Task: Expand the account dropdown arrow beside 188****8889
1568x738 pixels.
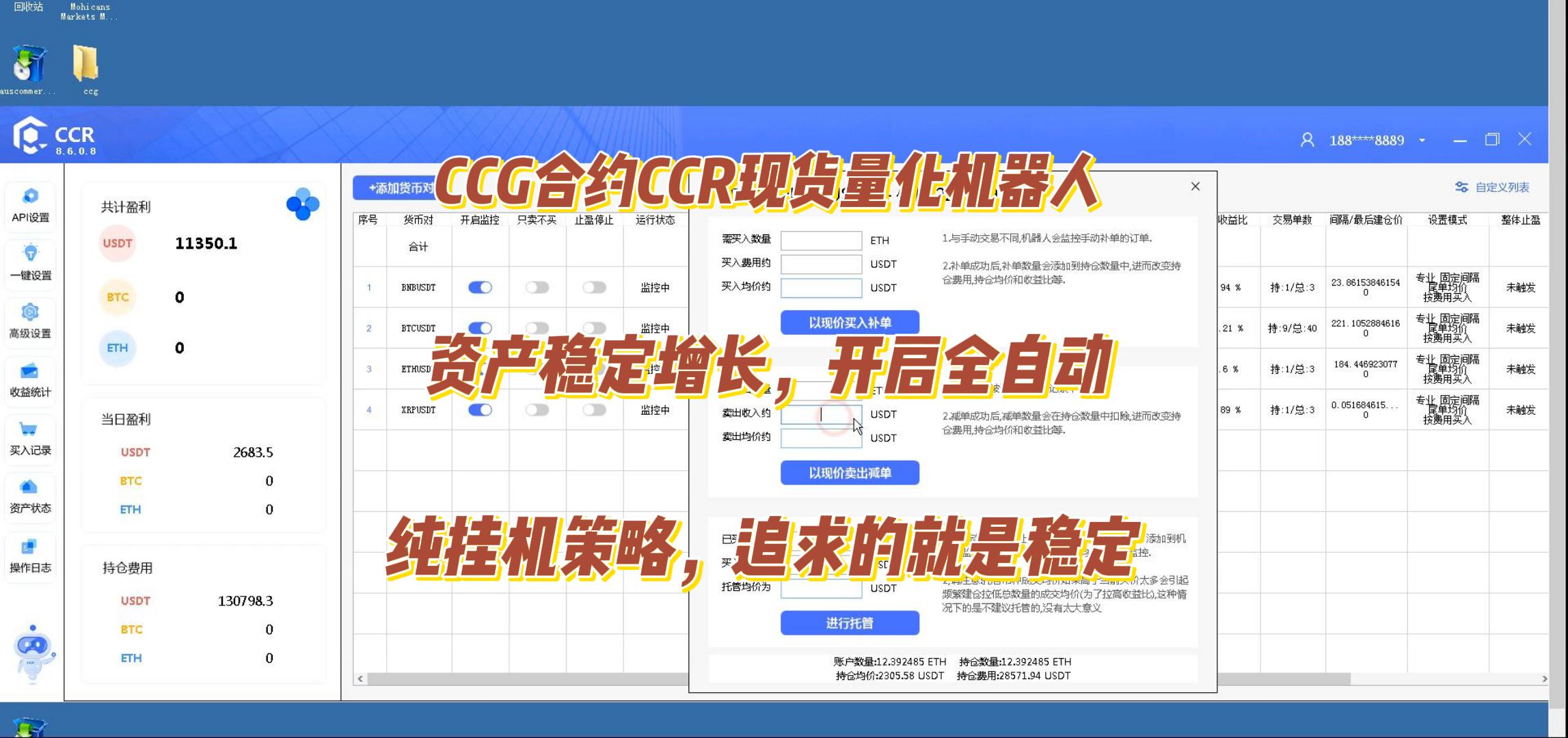Action: click(x=1422, y=141)
